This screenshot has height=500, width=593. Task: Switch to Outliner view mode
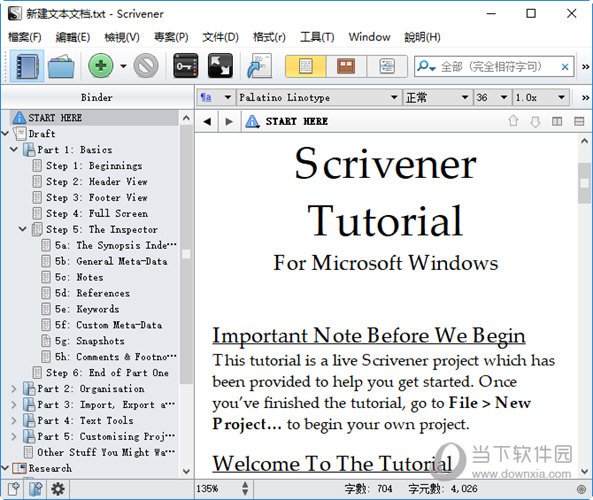pyautogui.click(x=387, y=66)
